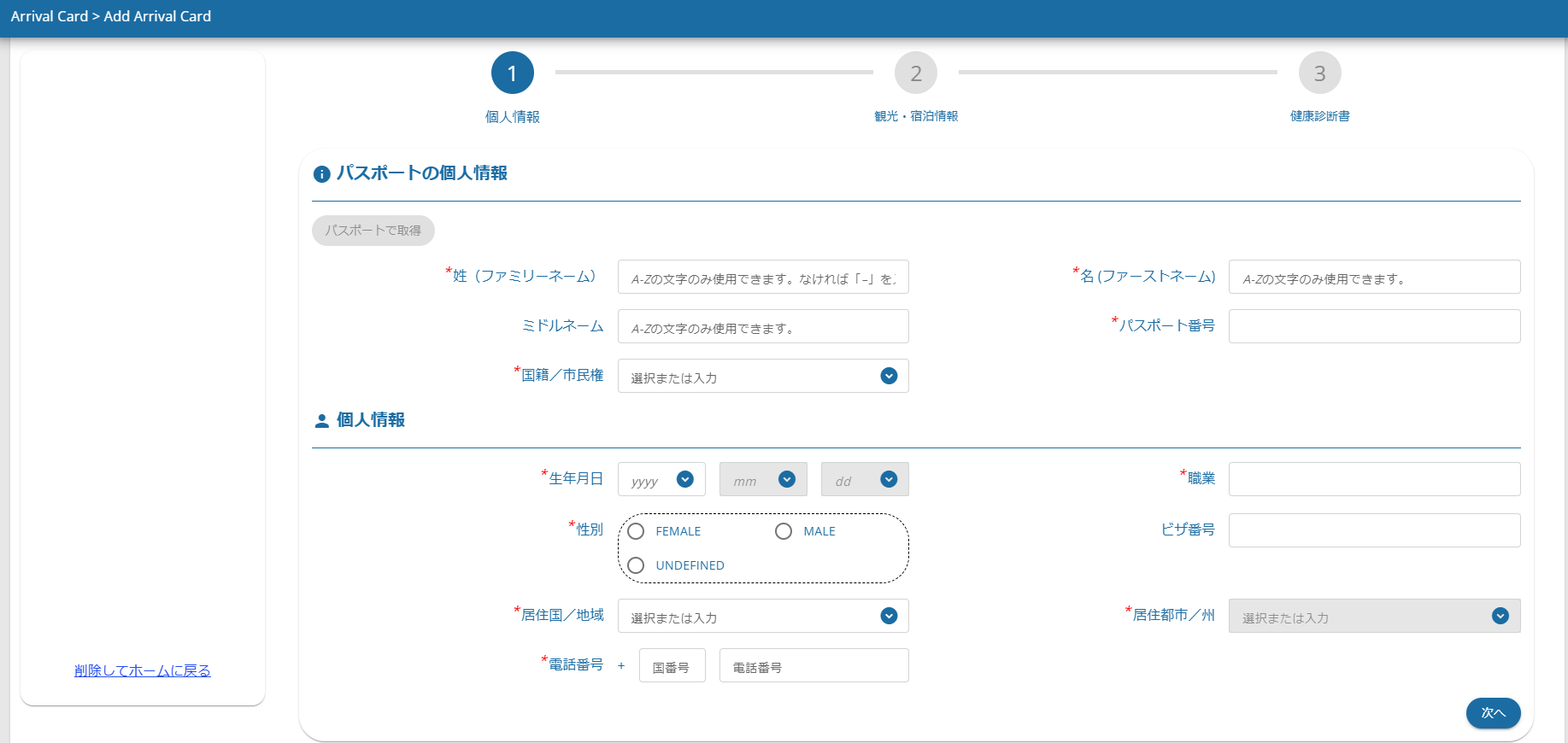
Task: Go to step 3 健康診断書 circle
Action: (1319, 73)
